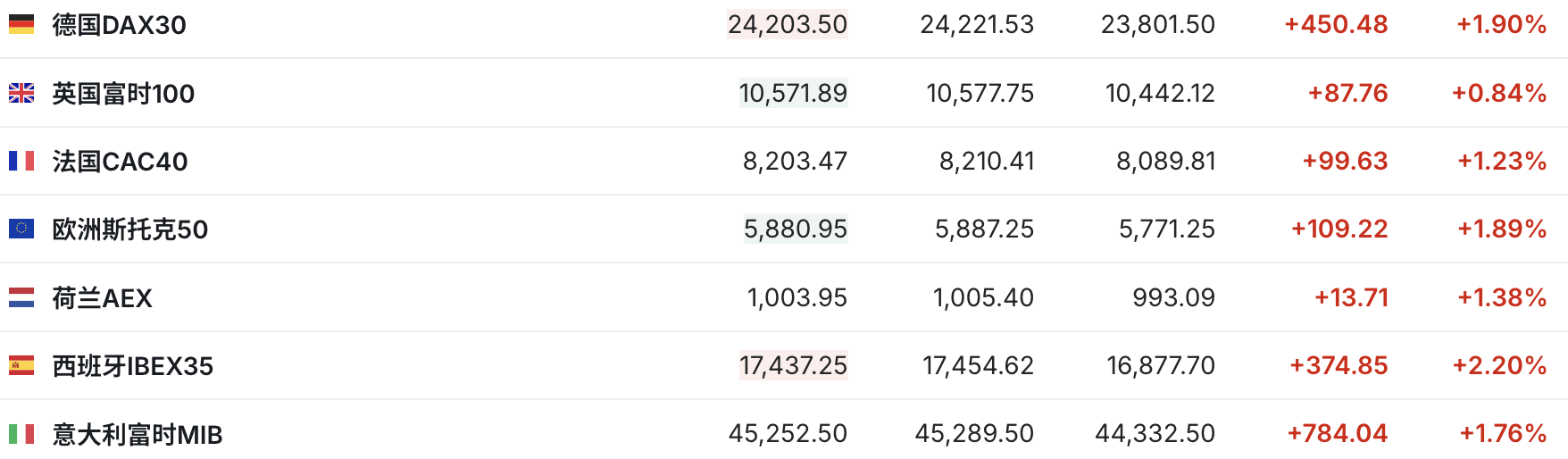Open the 欧洲斯托克50 index link
Image resolution: width=1568 pixels, height=459 pixels.
coord(129,229)
